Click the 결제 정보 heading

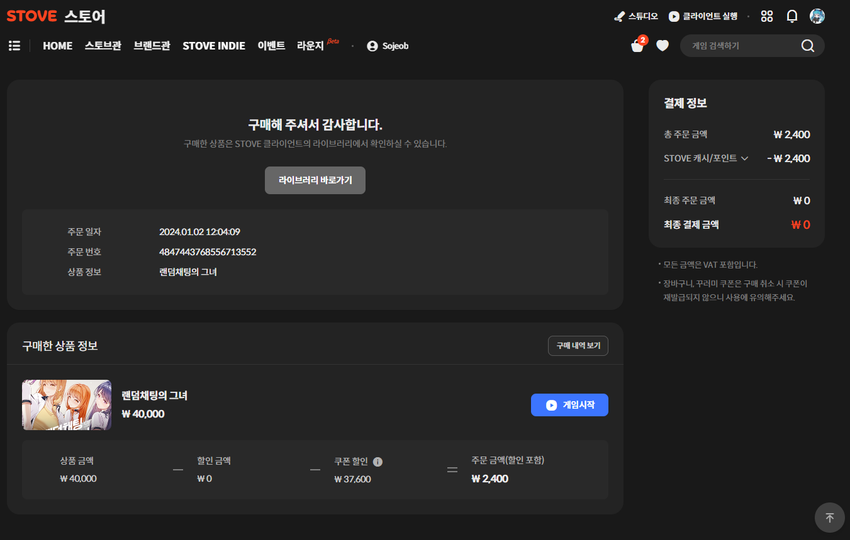(x=685, y=104)
